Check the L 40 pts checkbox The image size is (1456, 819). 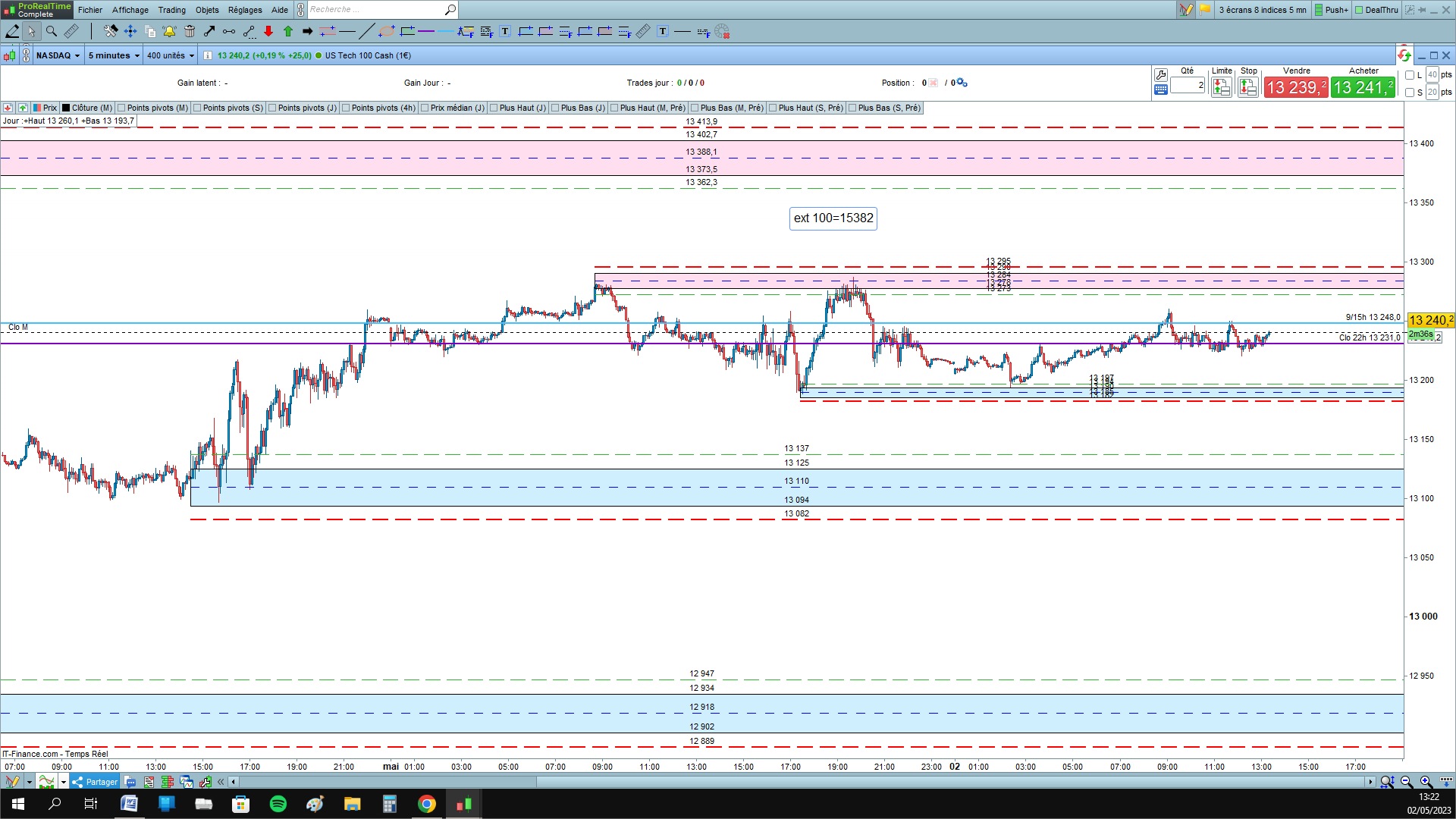click(x=1410, y=75)
